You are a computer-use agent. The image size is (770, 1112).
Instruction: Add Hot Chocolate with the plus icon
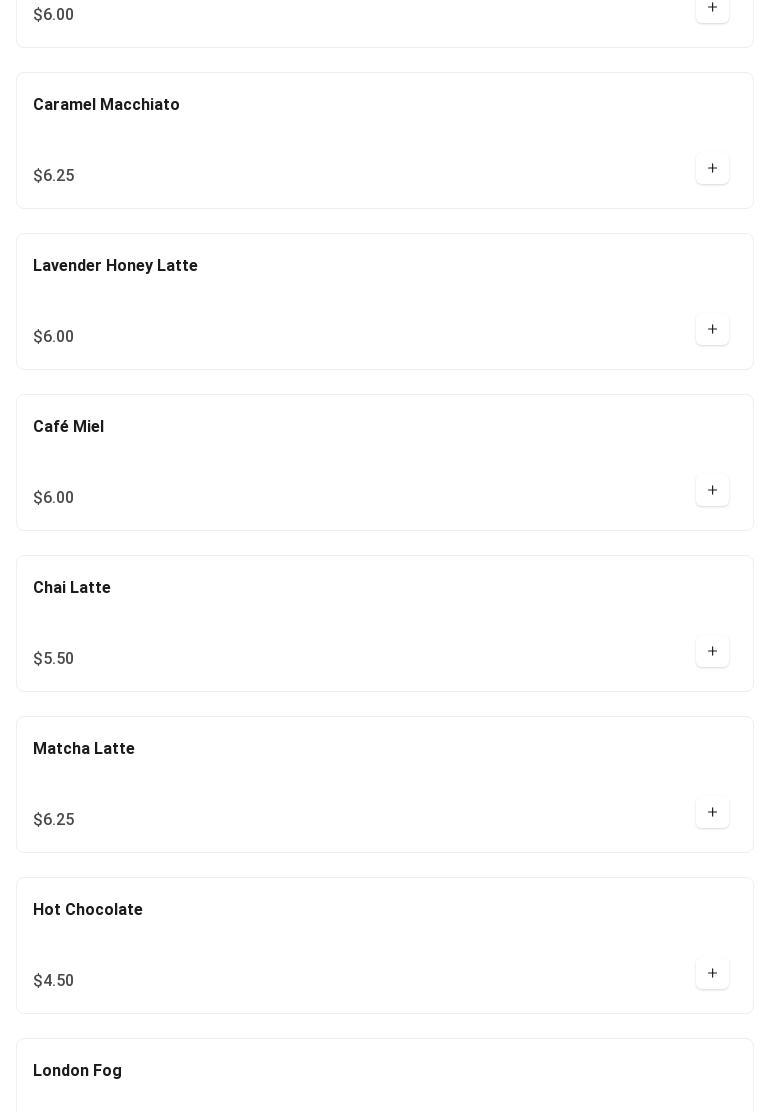coord(712,973)
